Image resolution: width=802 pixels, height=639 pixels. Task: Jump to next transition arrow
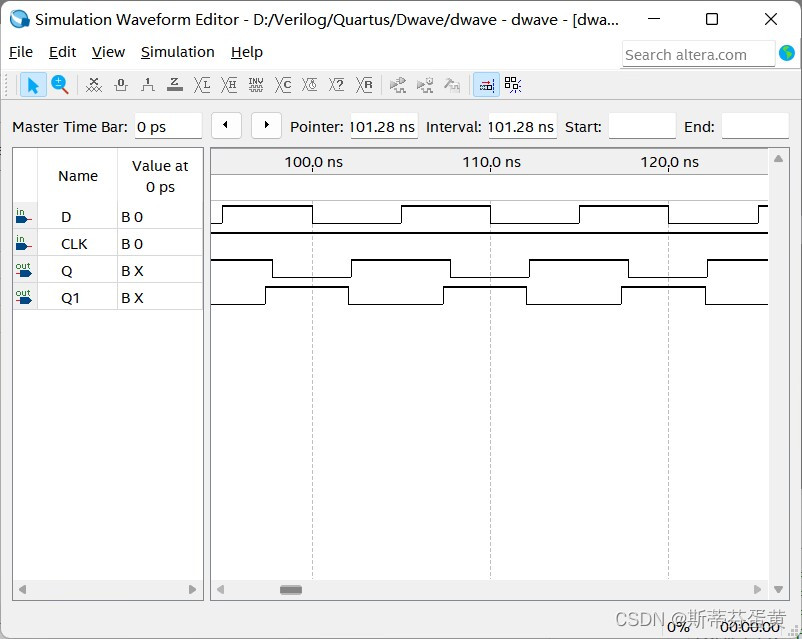click(x=266, y=125)
